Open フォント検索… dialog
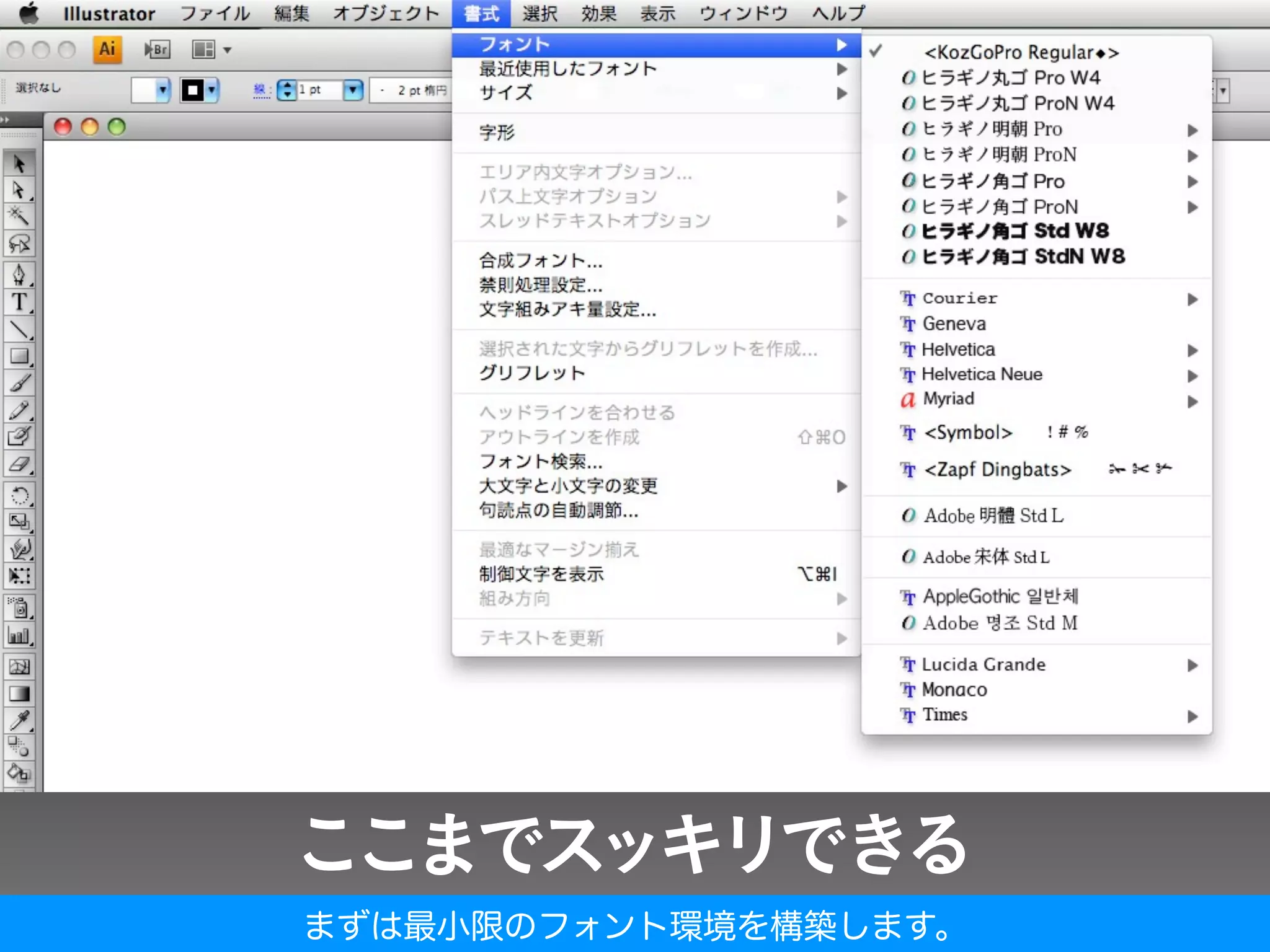The image size is (1270, 952). pyautogui.click(x=657, y=462)
